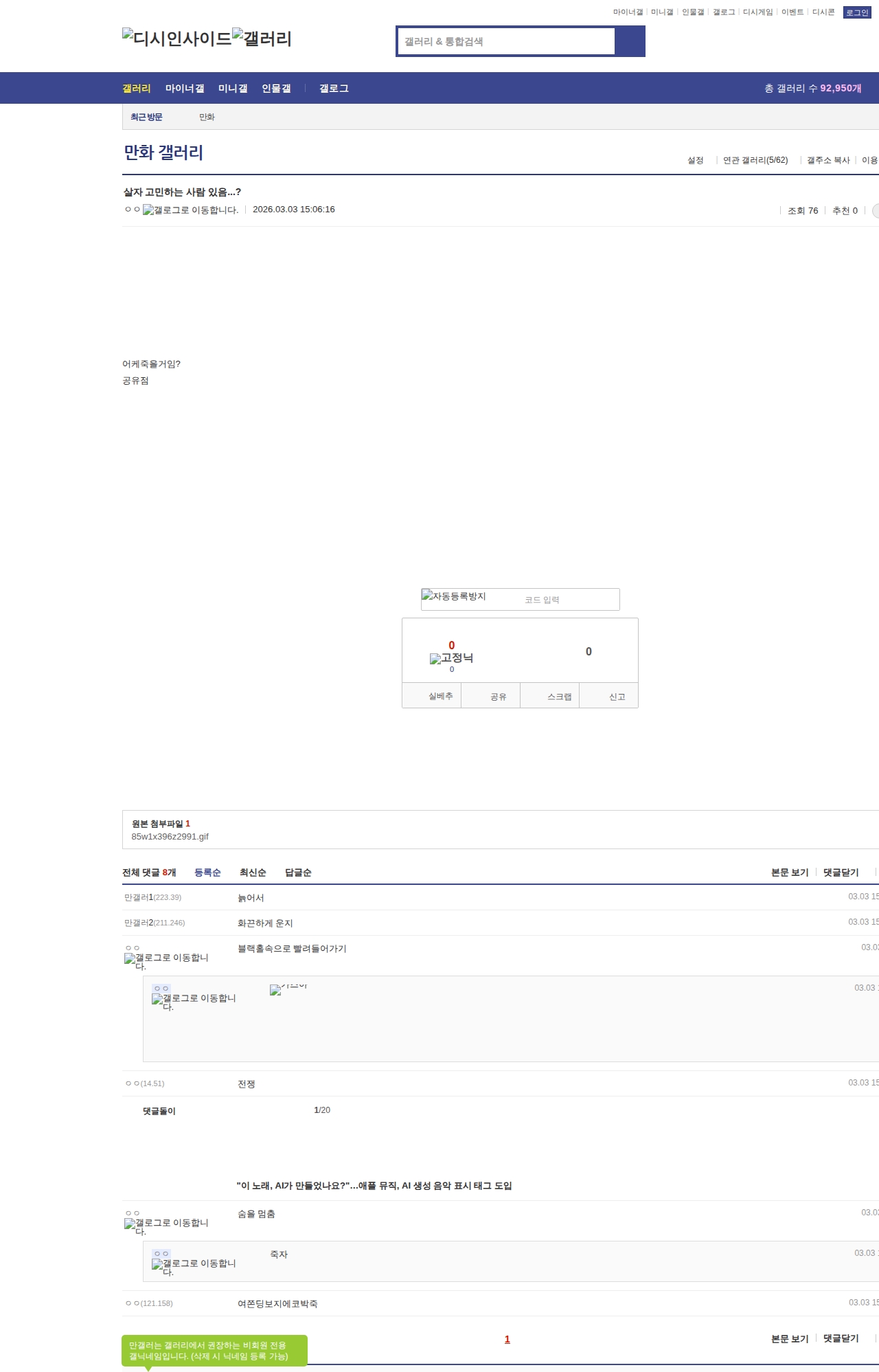Open 마이너갤 in the top utility links
879x1372 pixels.
point(628,12)
